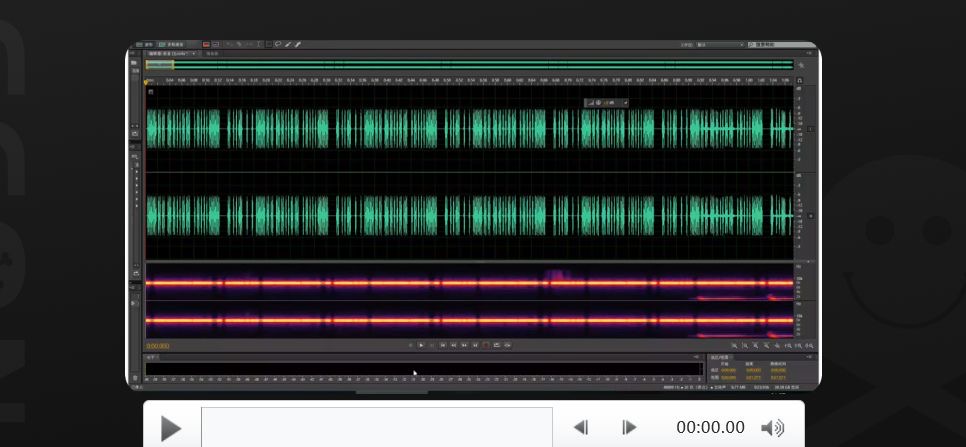Start playback with the large video player play button
The width and height of the screenshot is (966, 447).
tap(170, 428)
